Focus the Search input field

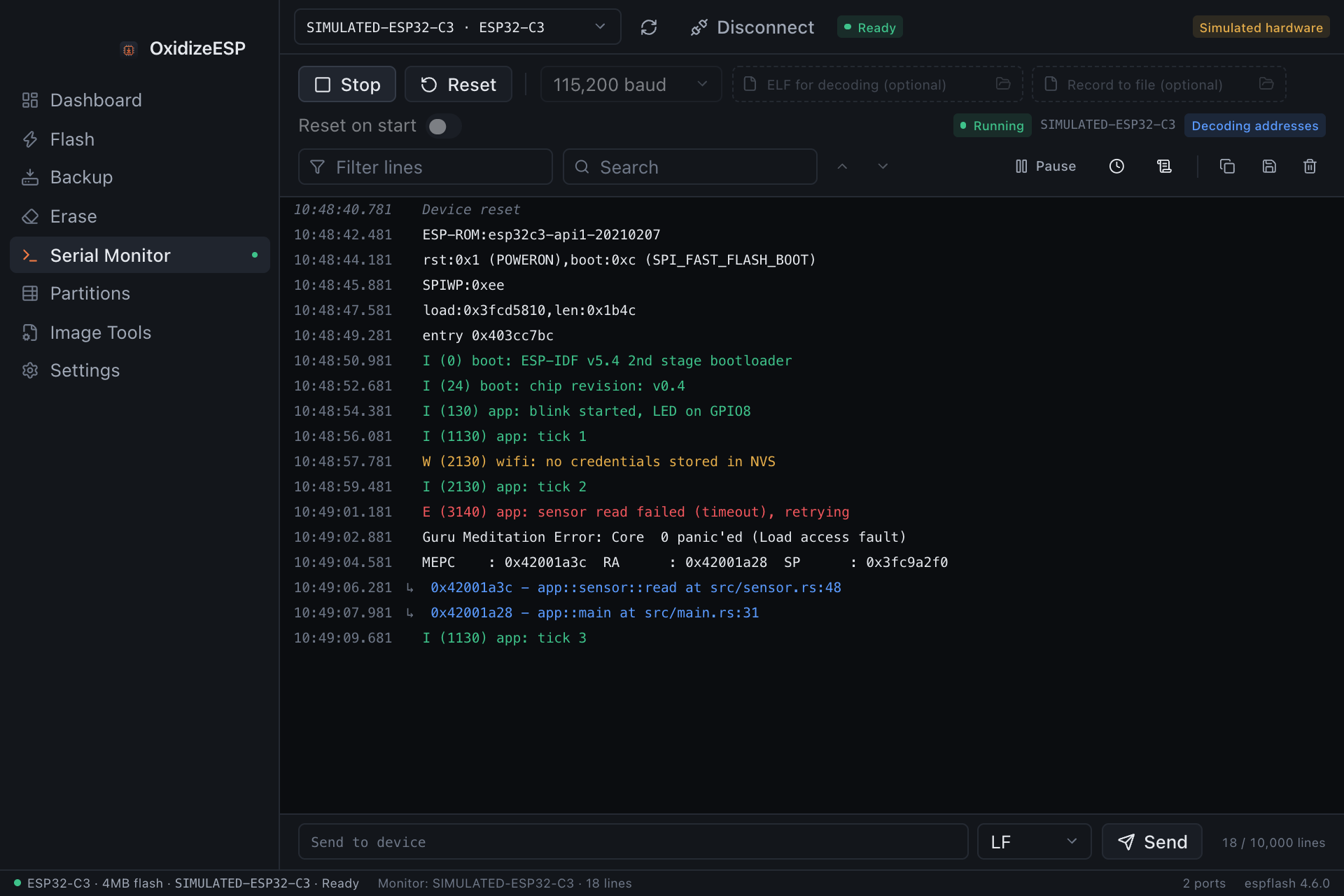(690, 167)
